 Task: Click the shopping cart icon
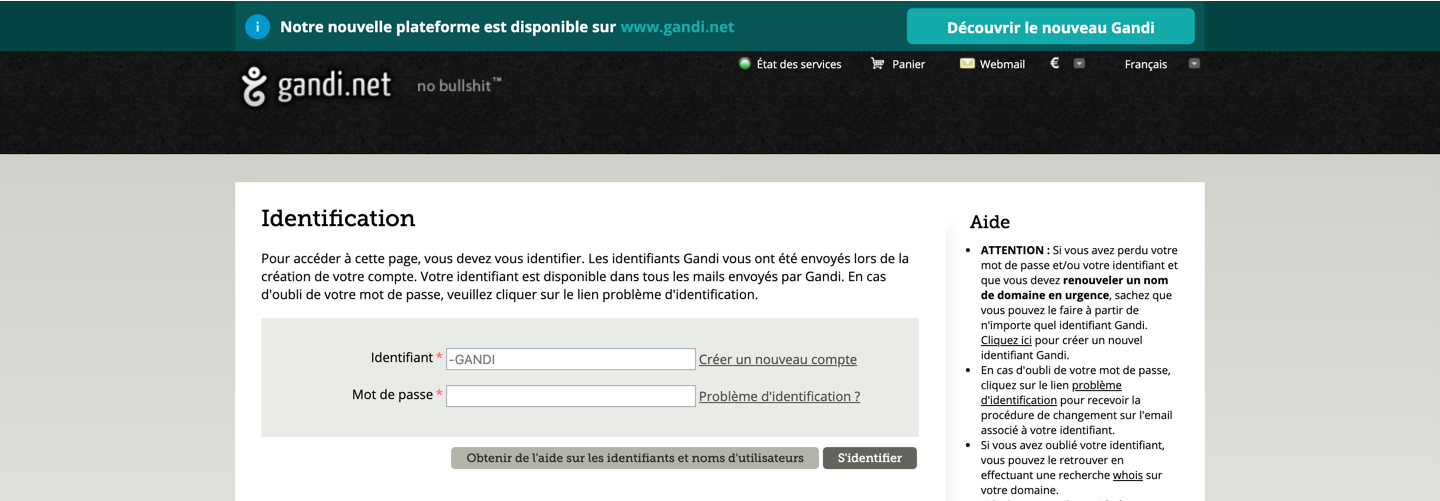877,64
